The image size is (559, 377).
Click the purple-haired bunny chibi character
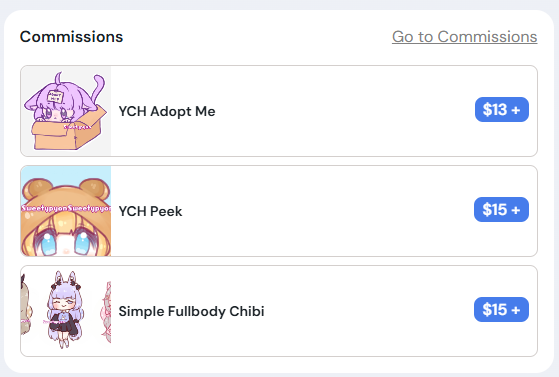pos(65,310)
